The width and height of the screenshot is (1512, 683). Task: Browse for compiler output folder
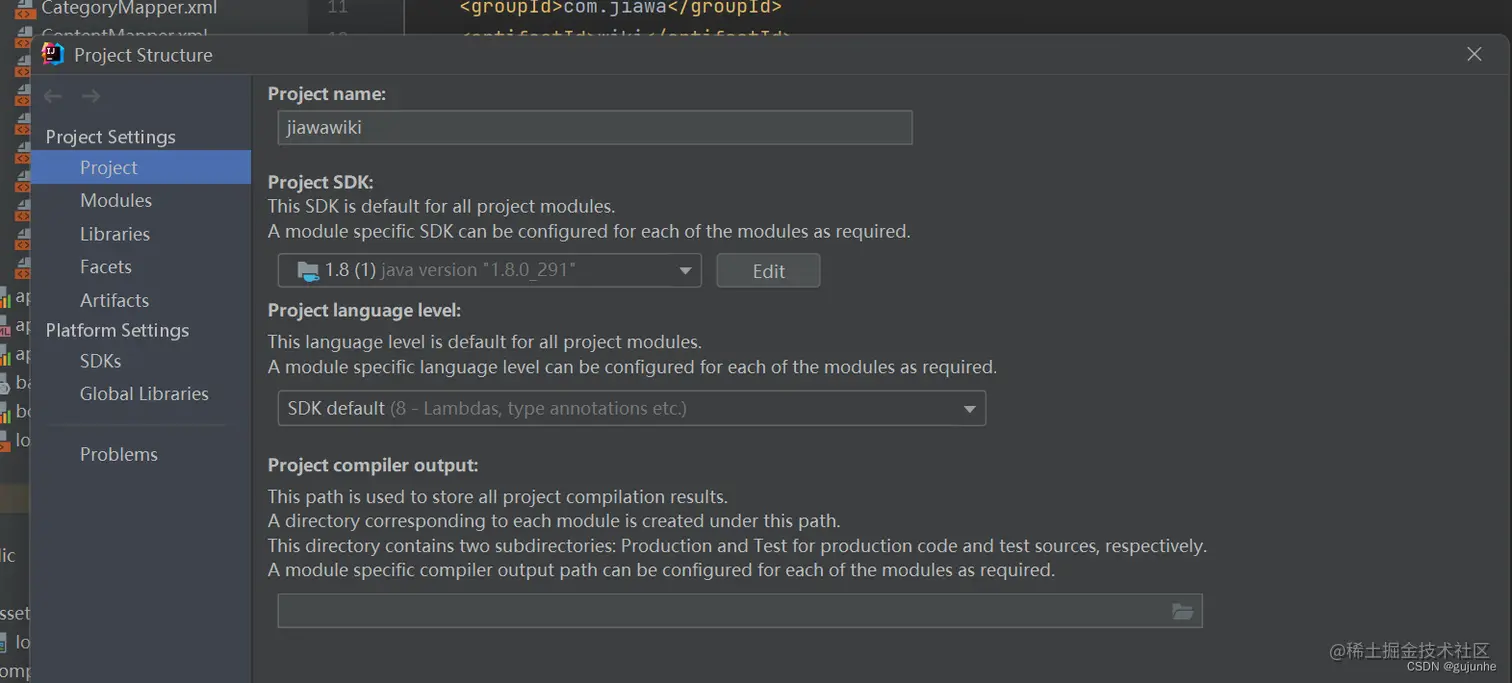click(x=1182, y=611)
